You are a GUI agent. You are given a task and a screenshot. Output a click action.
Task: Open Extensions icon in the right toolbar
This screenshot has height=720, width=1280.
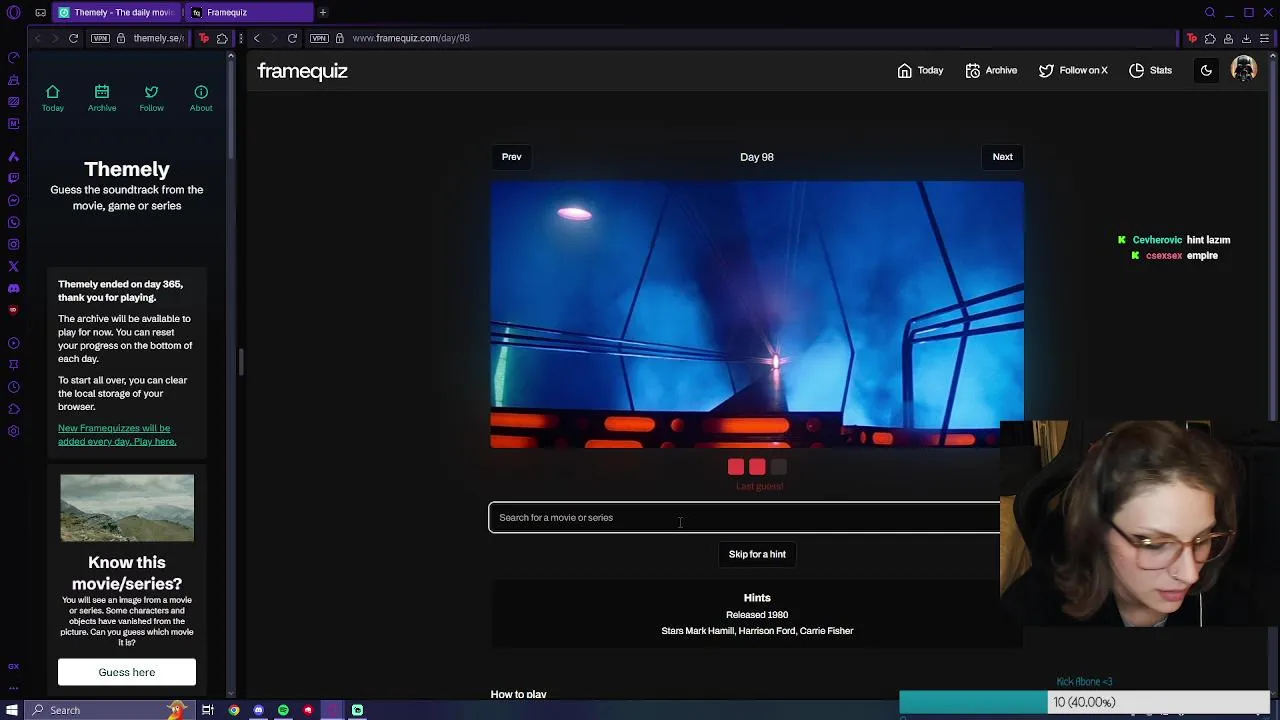coord(1210,38)
